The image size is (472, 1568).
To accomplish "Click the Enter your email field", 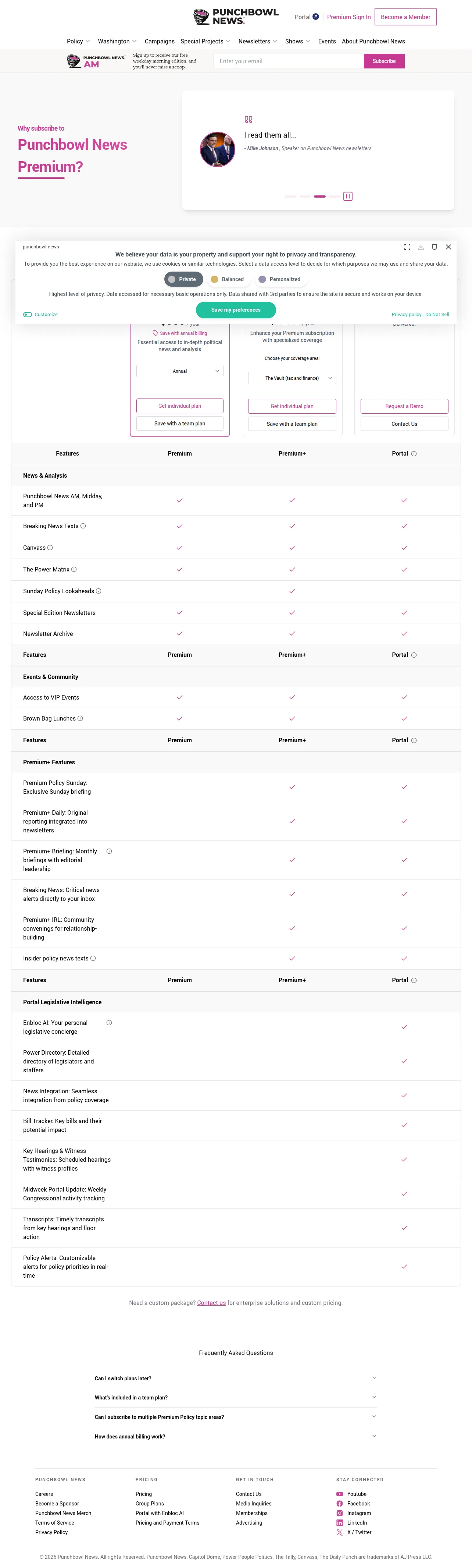I will (288, 61).
